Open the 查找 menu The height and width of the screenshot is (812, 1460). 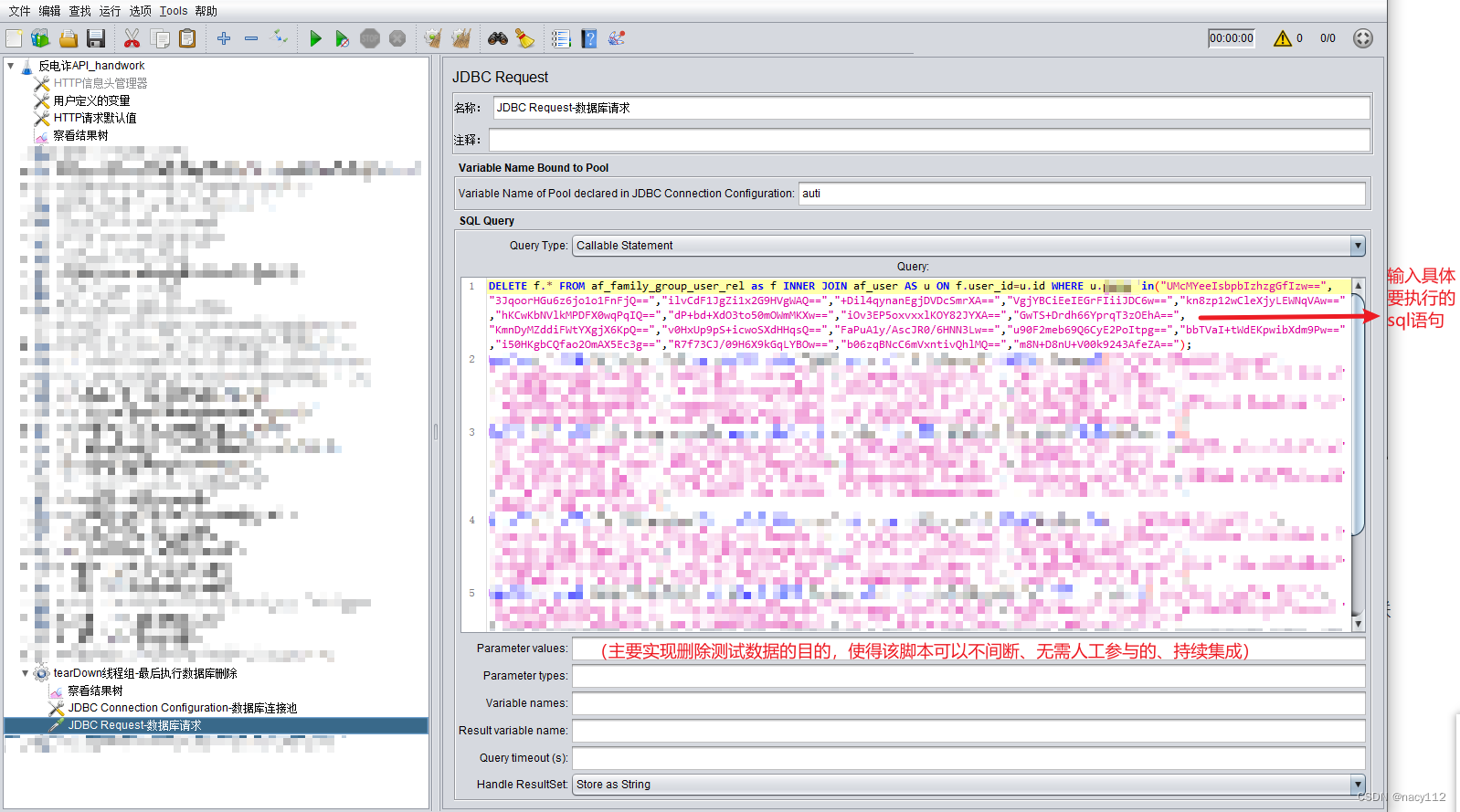79,11
